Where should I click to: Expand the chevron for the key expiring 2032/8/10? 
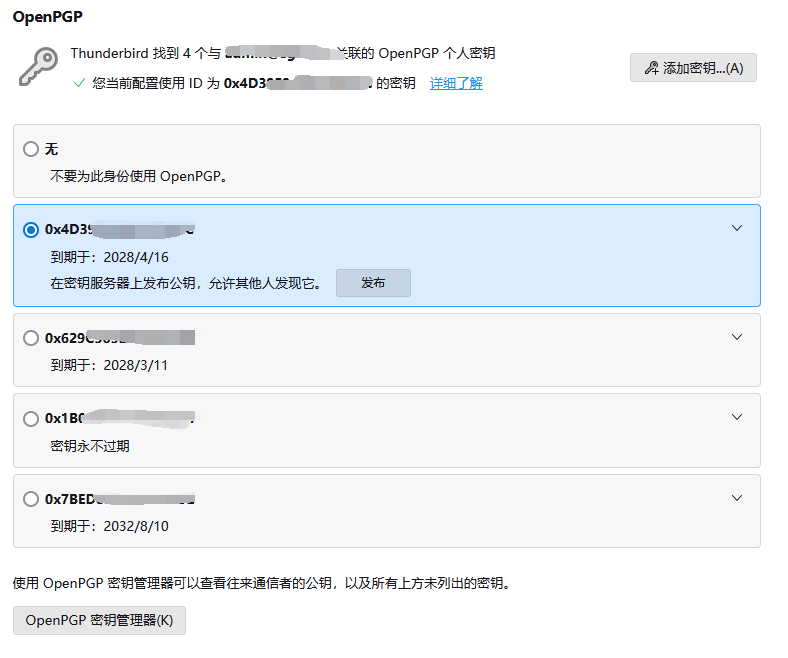click(737, 497)
